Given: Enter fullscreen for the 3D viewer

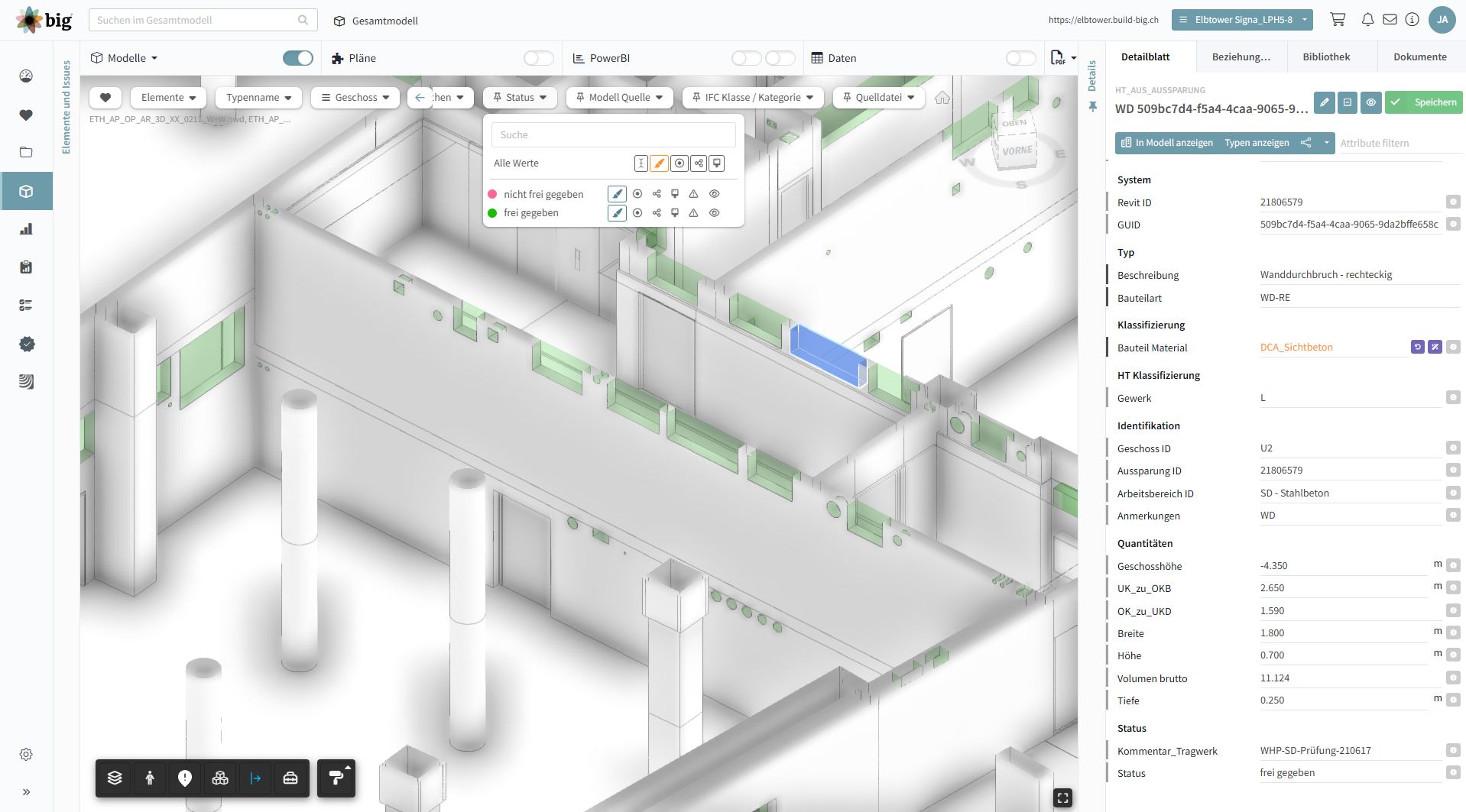Looking at the screenshot, I should coord(1062,797).
